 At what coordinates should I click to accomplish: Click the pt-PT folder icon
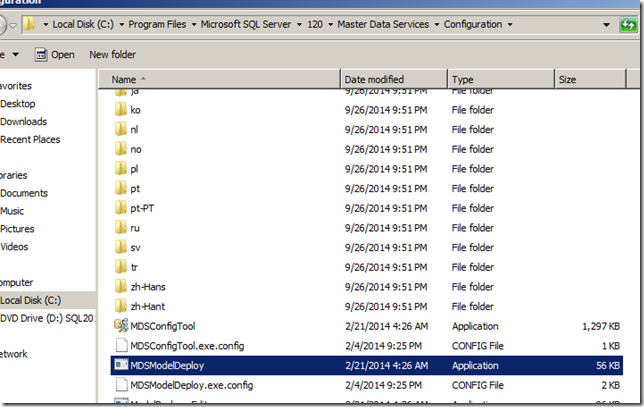tap(121, 208)
